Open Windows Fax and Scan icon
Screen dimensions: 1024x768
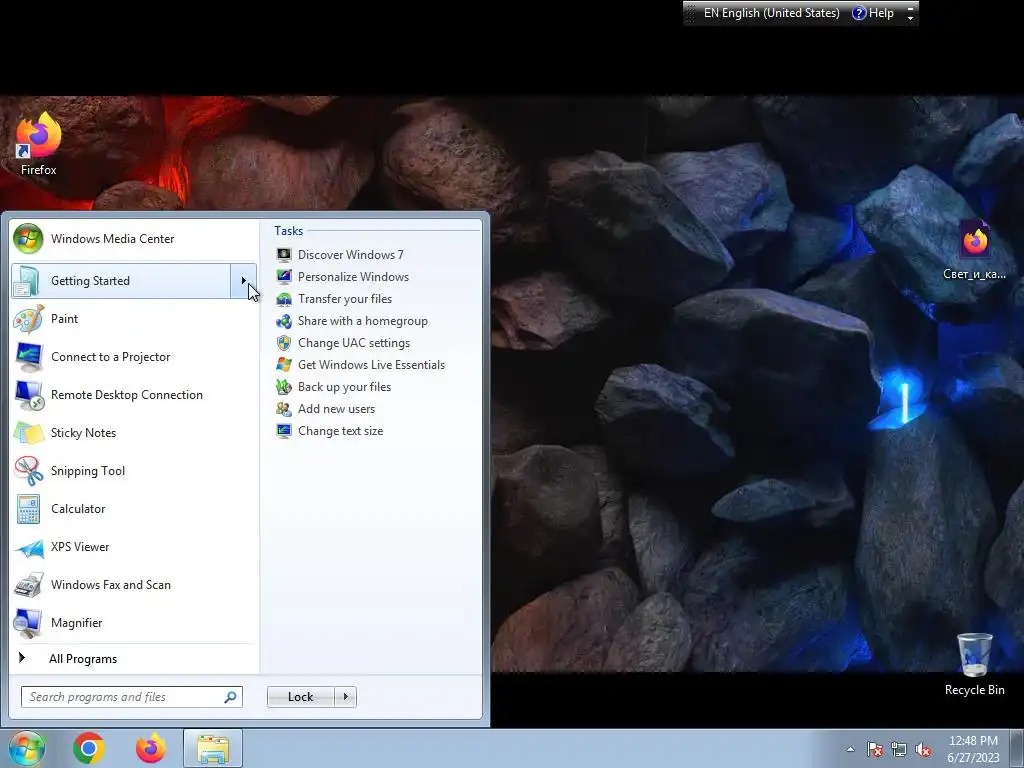tap(28, 584)
